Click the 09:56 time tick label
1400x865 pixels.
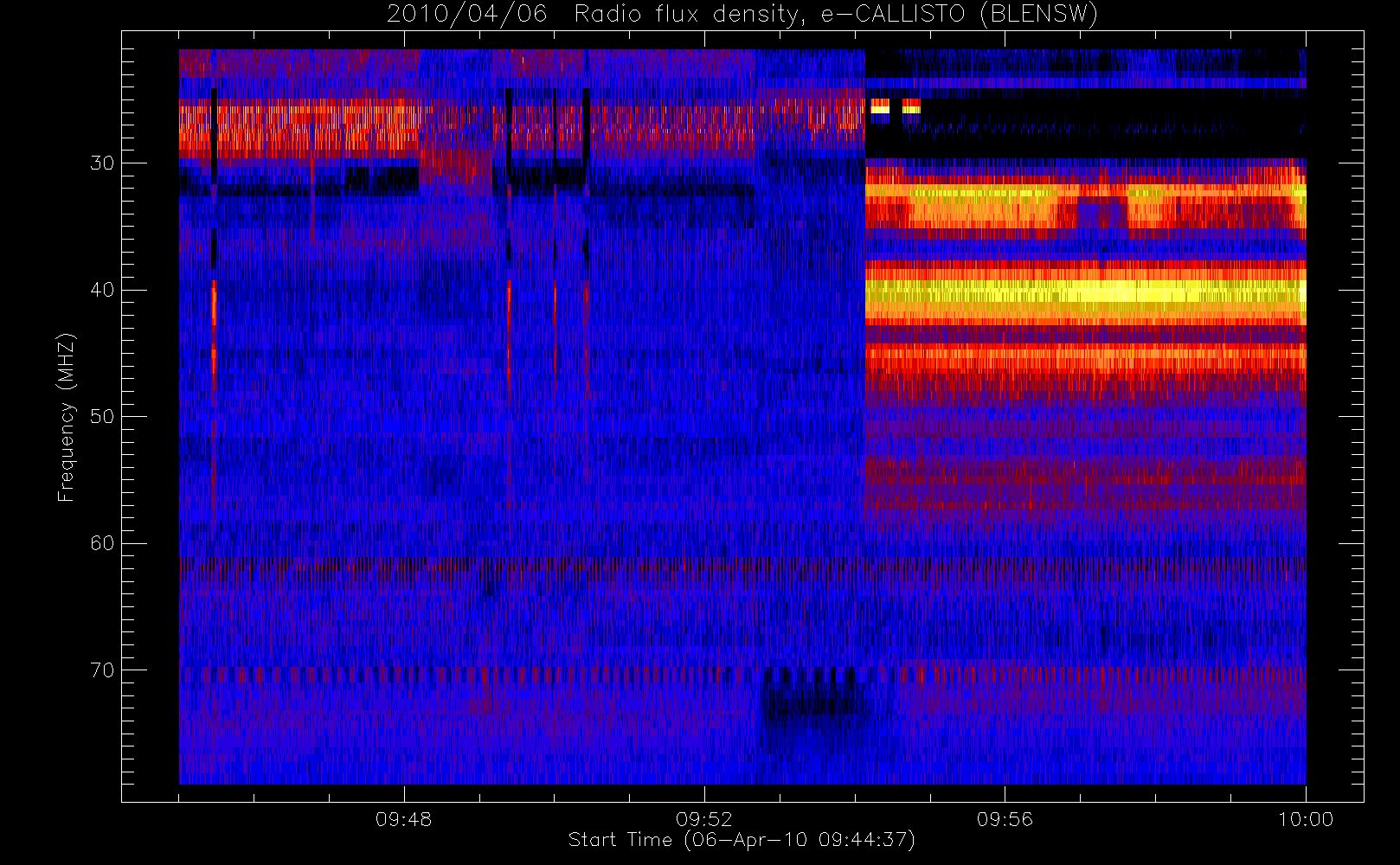pyautogui.click(x=1005, y=819)
